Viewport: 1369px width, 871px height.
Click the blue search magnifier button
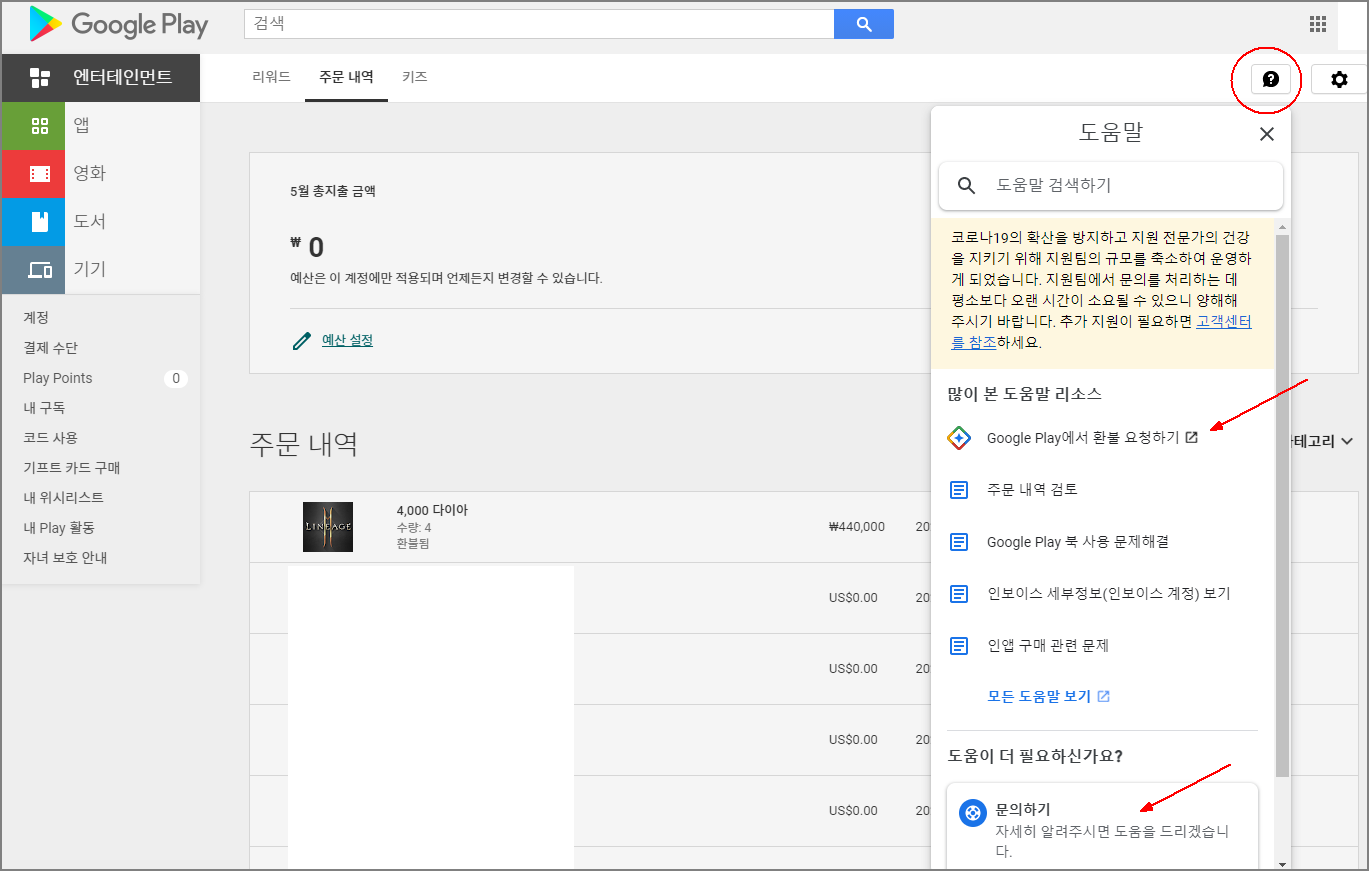tap(864, 24)
